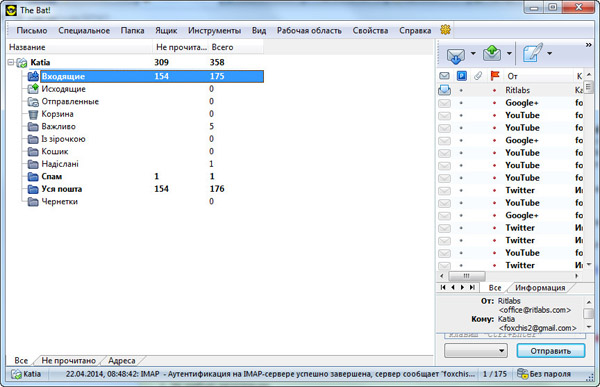Click the Katia account status bar icon
Screen dimensions: 600x387
coord(16,374)
